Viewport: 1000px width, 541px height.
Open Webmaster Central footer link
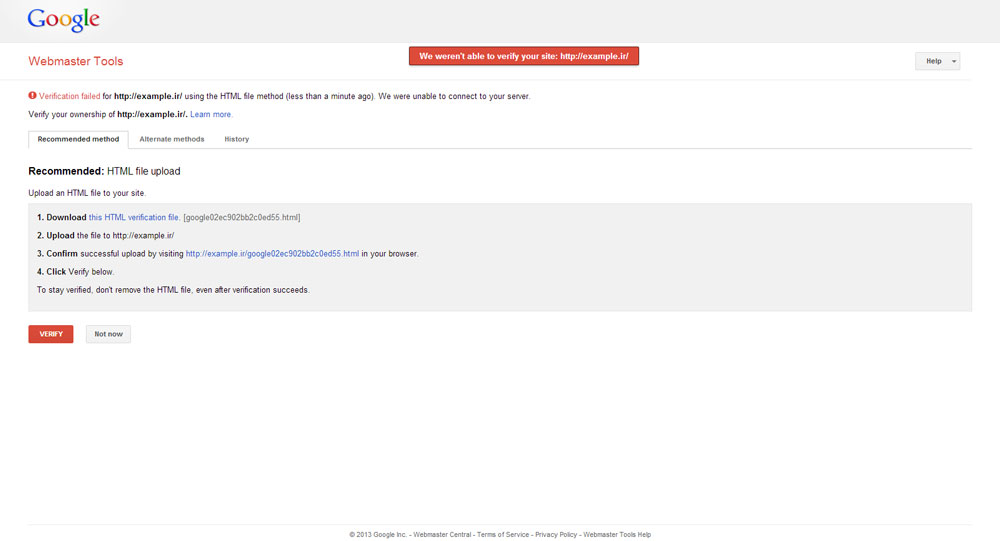442,535
